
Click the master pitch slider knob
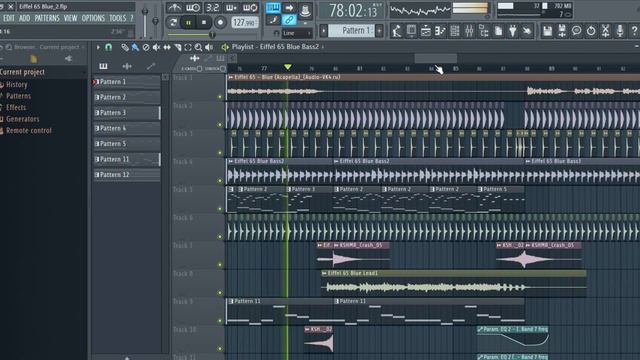[x=156, y=21]
